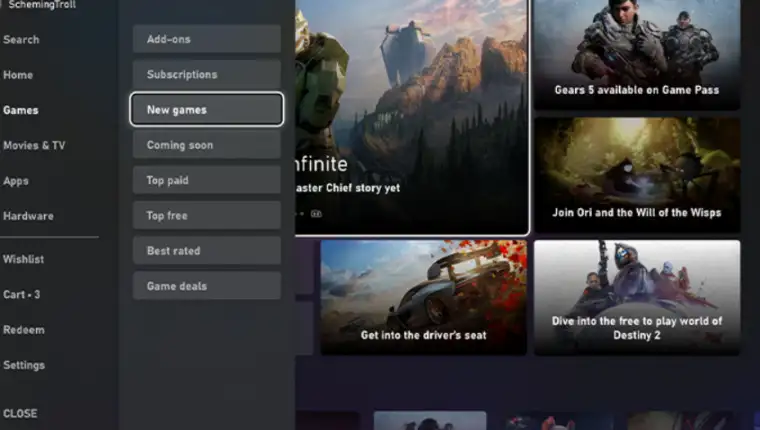Open the Apps section
The image size is (760, 430).
pos(16,181)
